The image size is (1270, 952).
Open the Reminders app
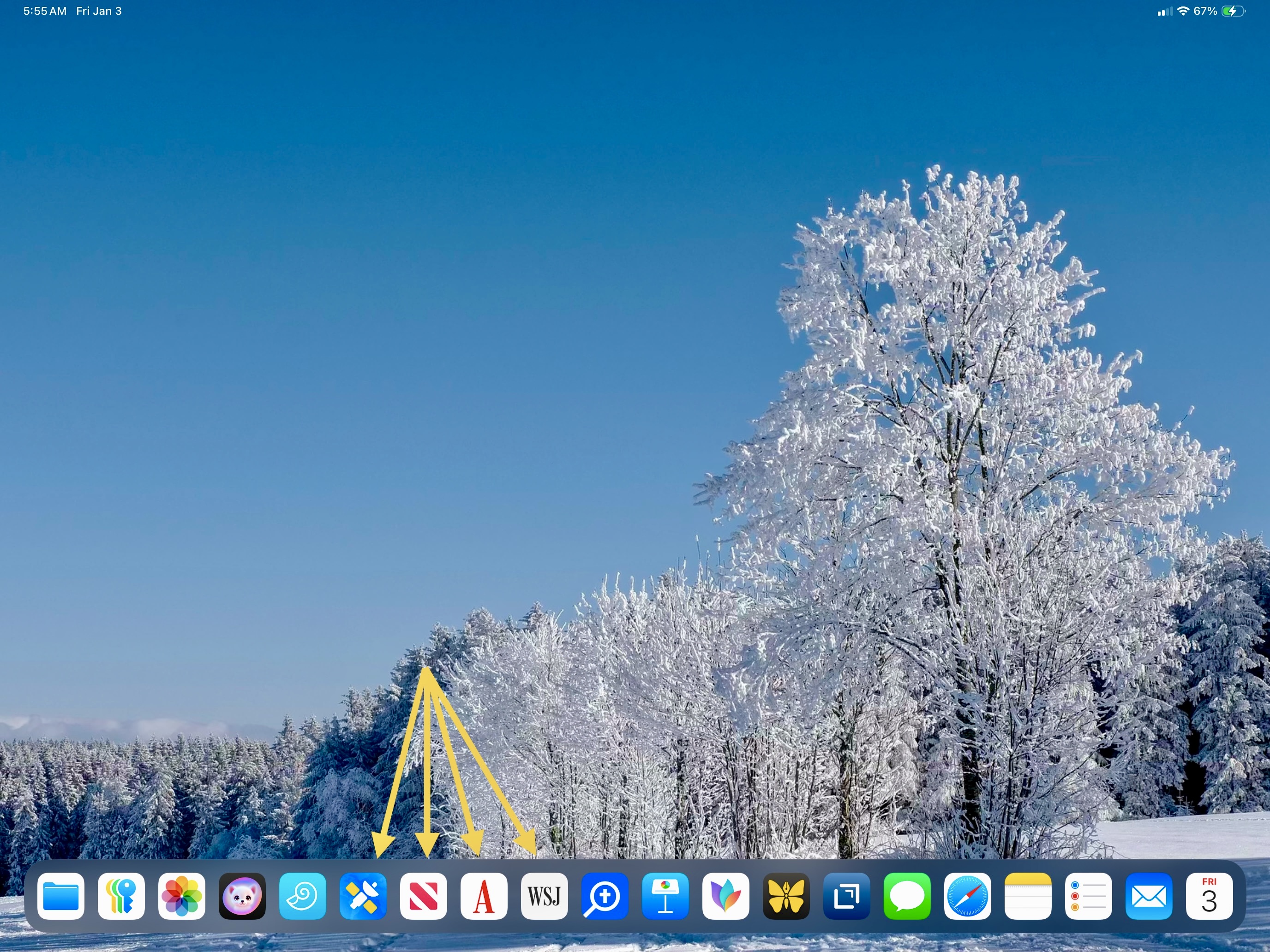click(1088, 896)
